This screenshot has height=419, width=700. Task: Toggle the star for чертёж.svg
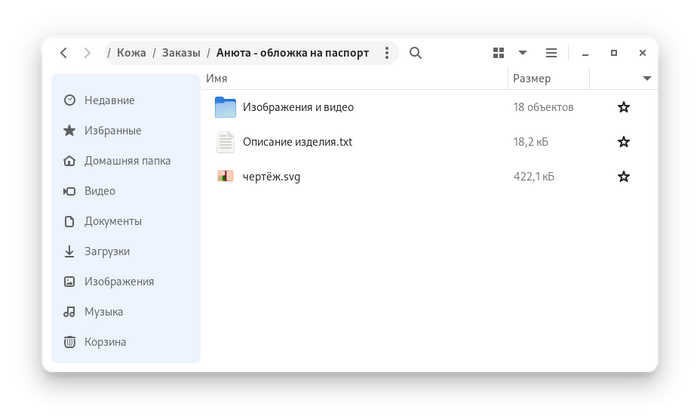624,177
